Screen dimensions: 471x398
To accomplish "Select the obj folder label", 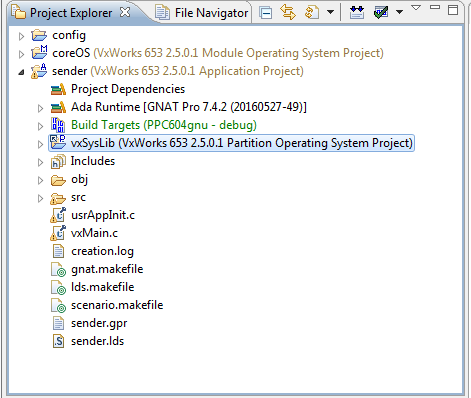I will pos(80,179).
